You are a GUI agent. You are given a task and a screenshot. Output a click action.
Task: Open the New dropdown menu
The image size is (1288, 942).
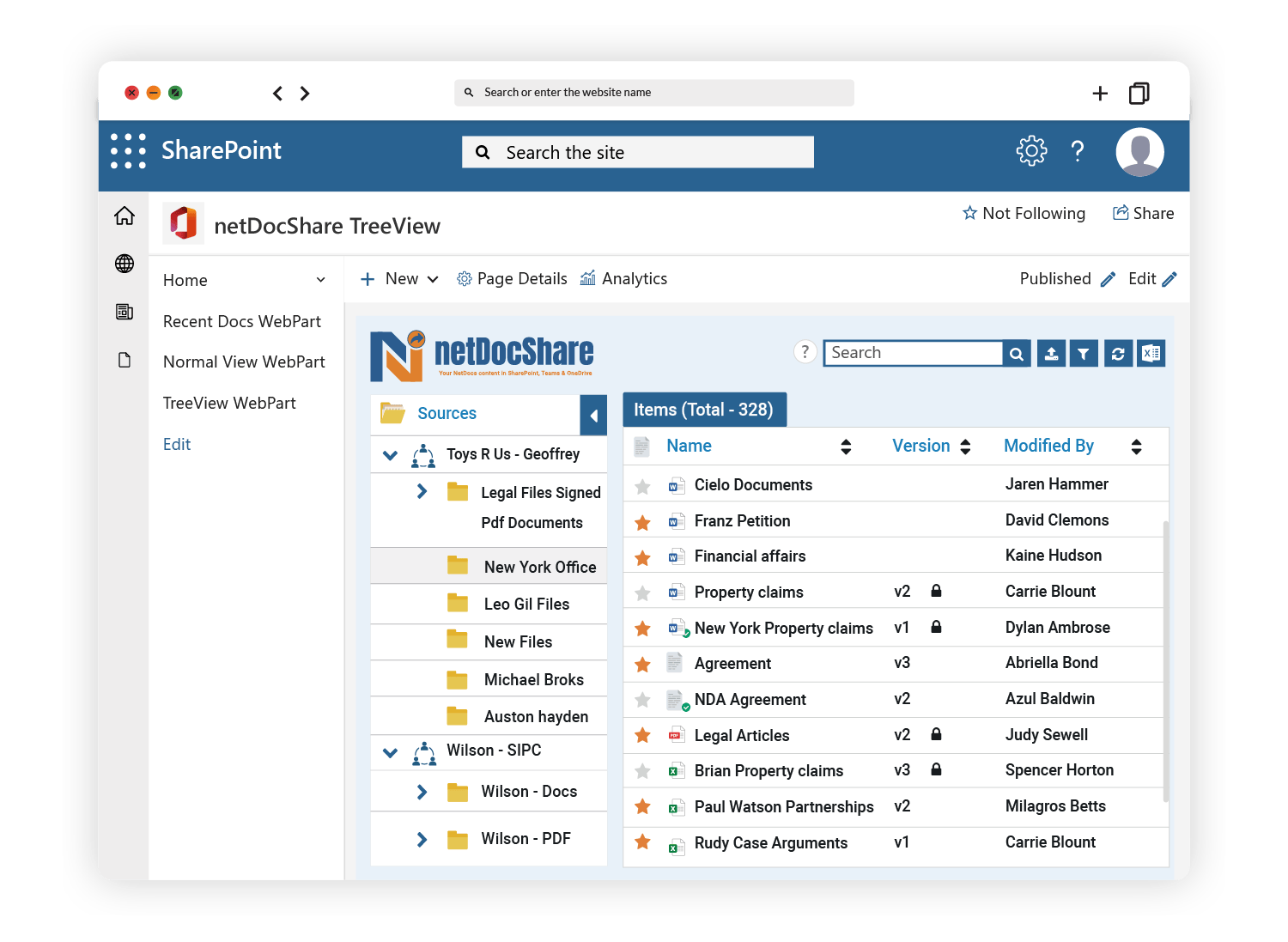point(400,279)
